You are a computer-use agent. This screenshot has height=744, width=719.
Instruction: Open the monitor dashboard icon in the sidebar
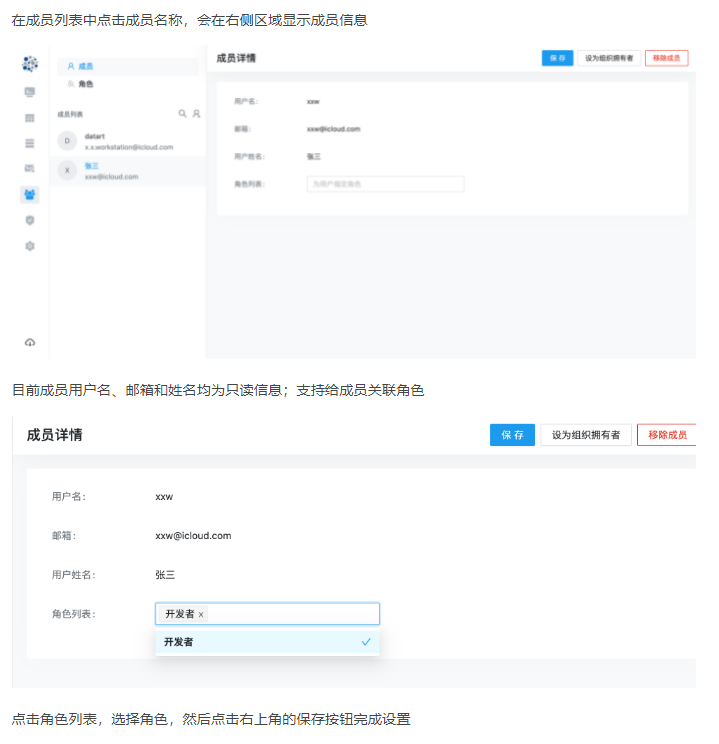click(x=30, y=92)
